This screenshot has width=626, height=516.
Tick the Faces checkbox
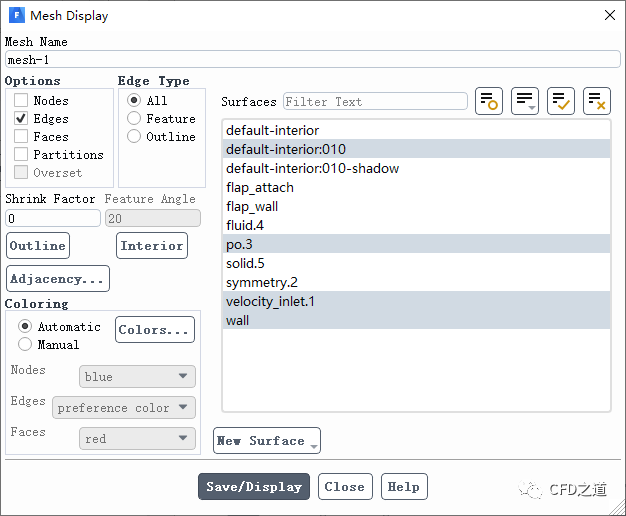coord(21,137)
